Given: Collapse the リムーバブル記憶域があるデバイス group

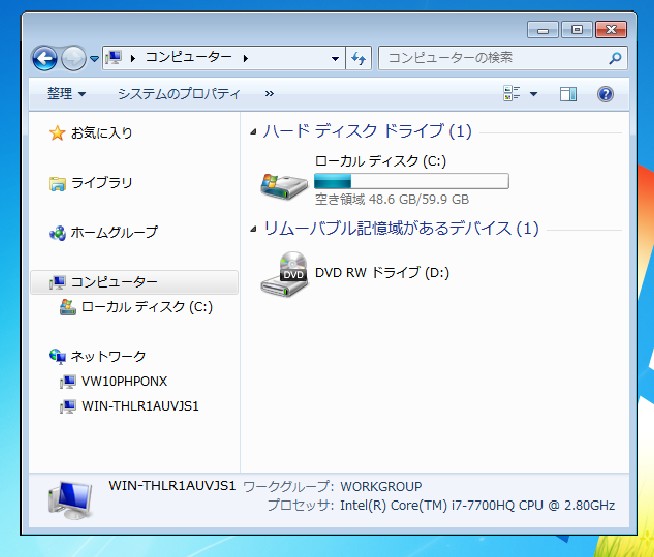Looking at the screenshot, I should (253, 229).
